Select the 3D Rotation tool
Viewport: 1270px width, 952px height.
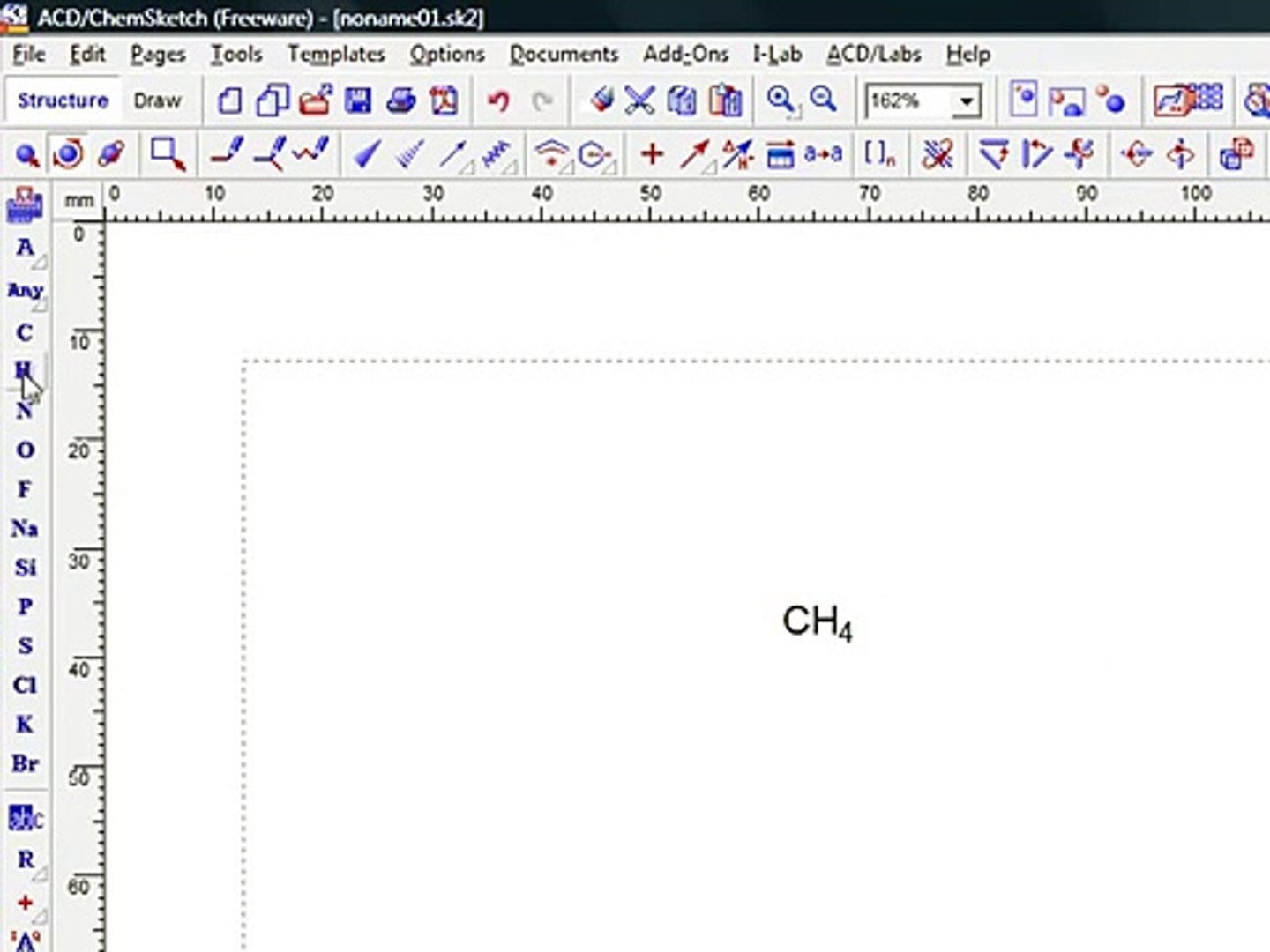tap(111, 155)
